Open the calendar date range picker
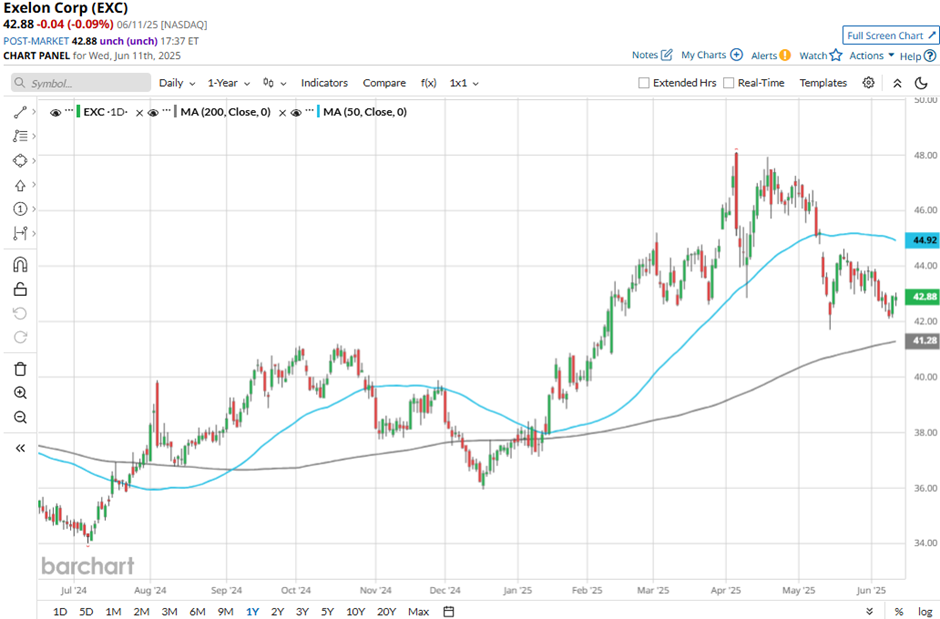This screenshot has height=619, width=940. pyautogui.click(x=449, y=611)
